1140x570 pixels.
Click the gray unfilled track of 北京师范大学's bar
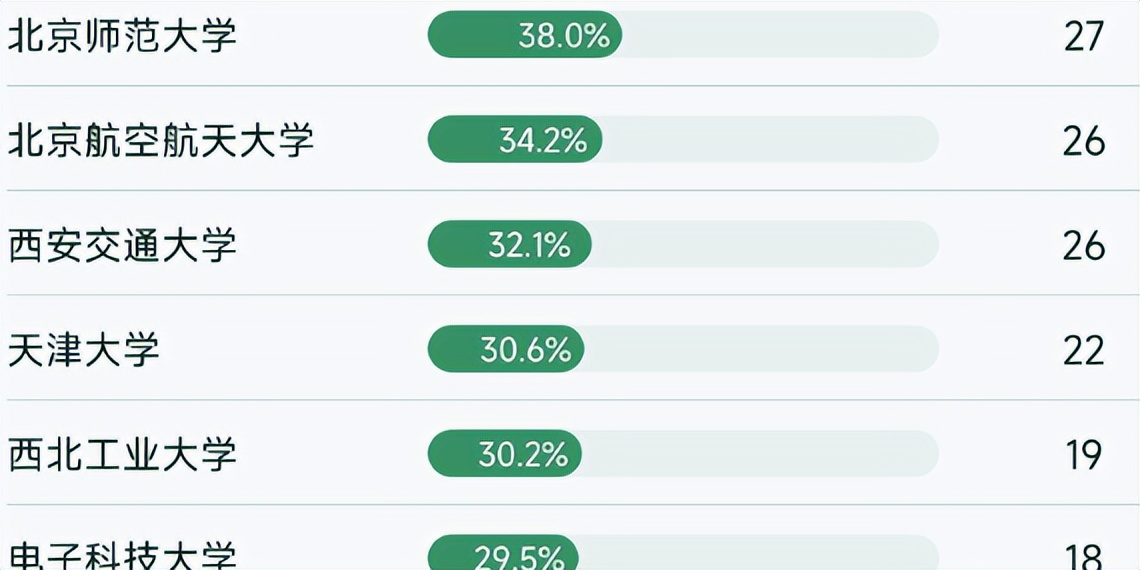tap(780, 36)
